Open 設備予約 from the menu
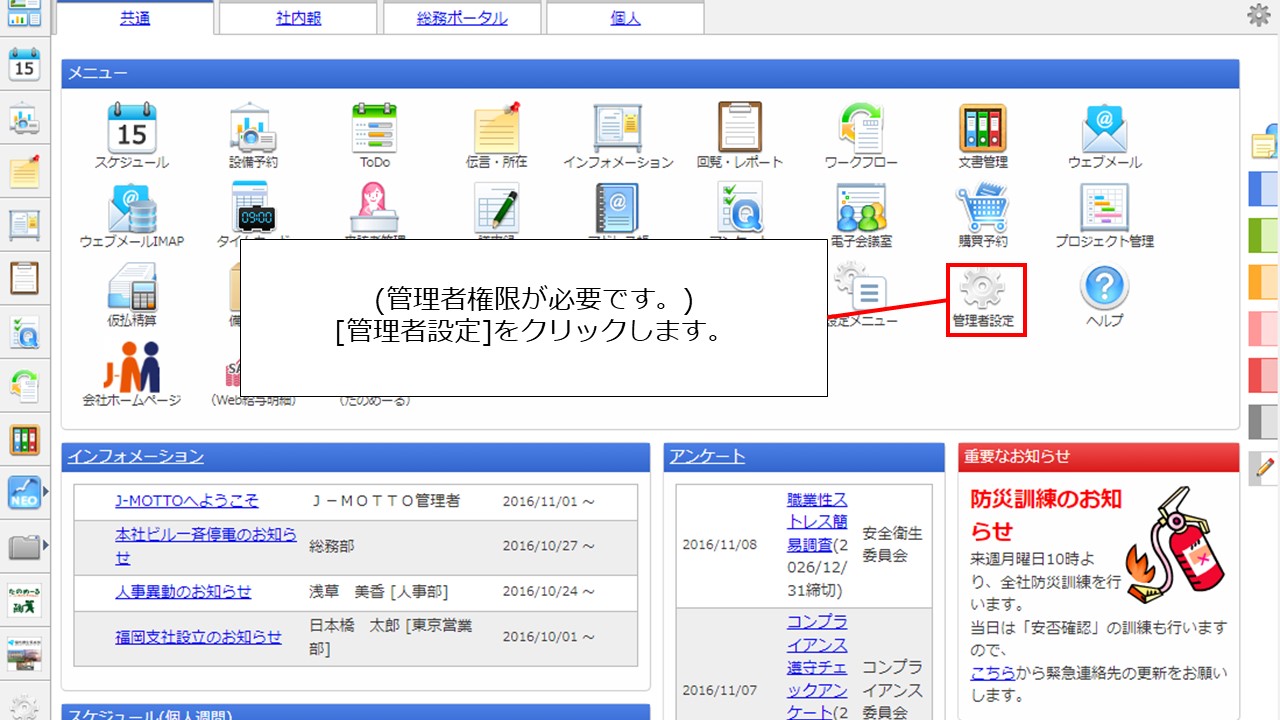Viewport: 1280px width, 720px height. [253, 134]
